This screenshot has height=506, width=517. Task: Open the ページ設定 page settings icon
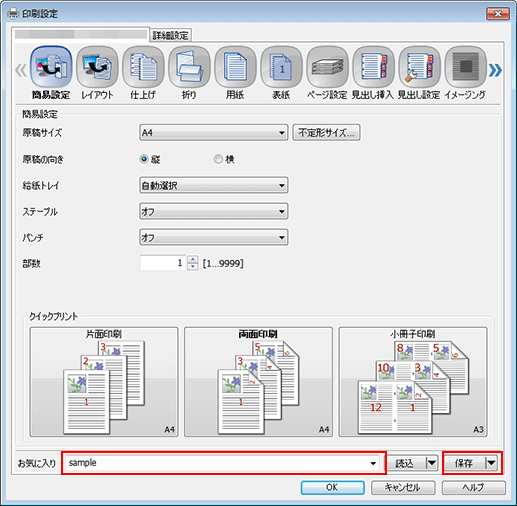(x=327, y=67)
